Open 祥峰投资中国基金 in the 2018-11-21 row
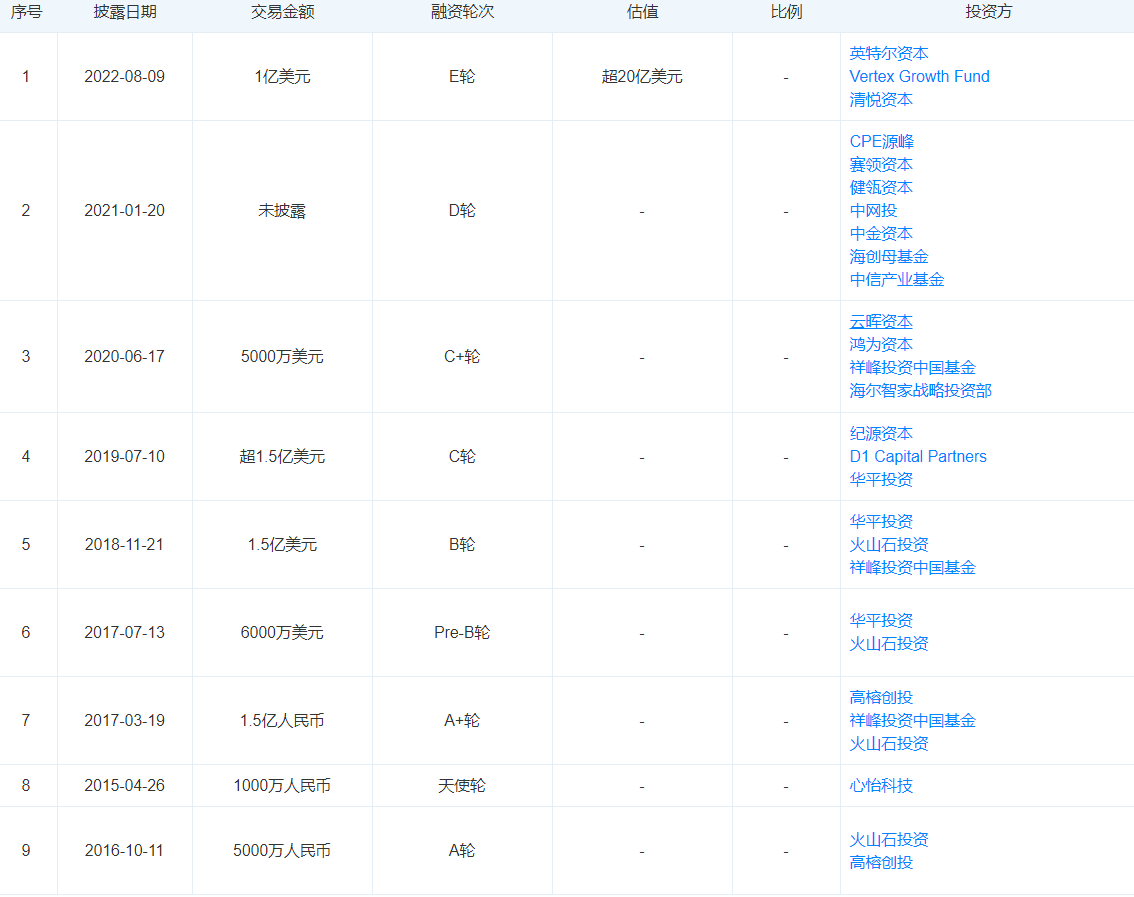This screenshot has height=897, width=1134. (913, 569)
